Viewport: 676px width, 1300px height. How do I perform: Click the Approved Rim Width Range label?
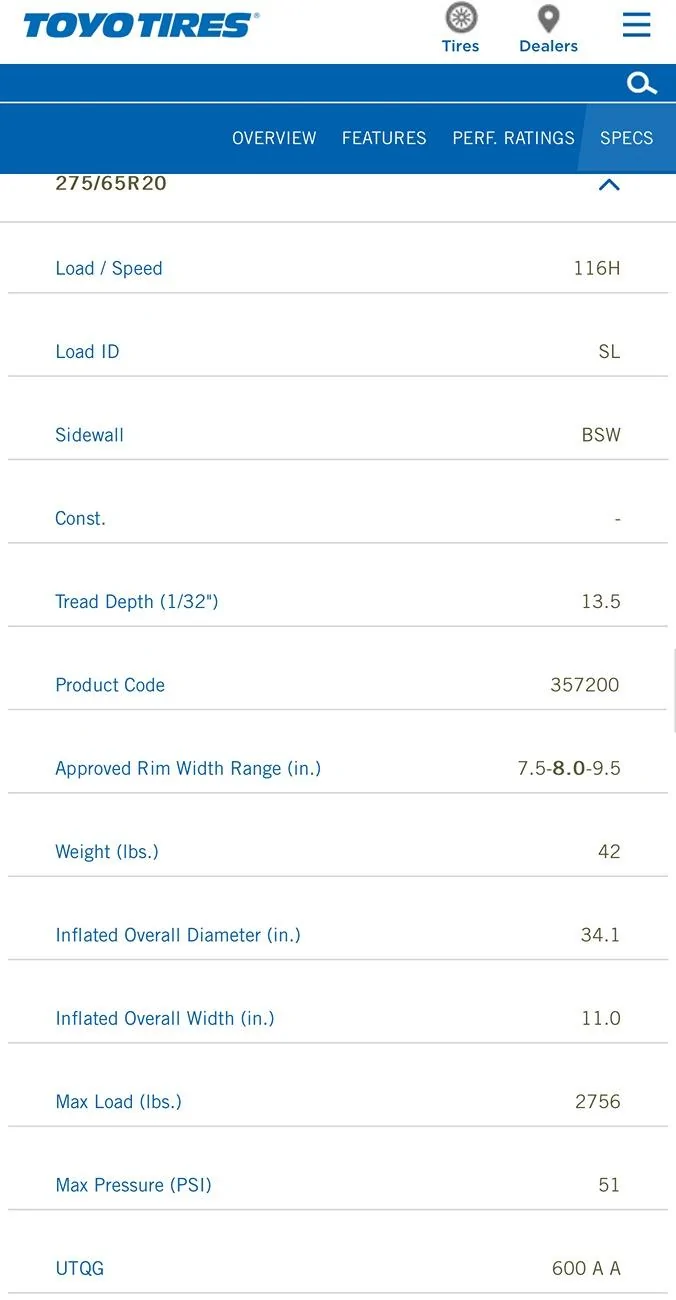click(188, 768)
